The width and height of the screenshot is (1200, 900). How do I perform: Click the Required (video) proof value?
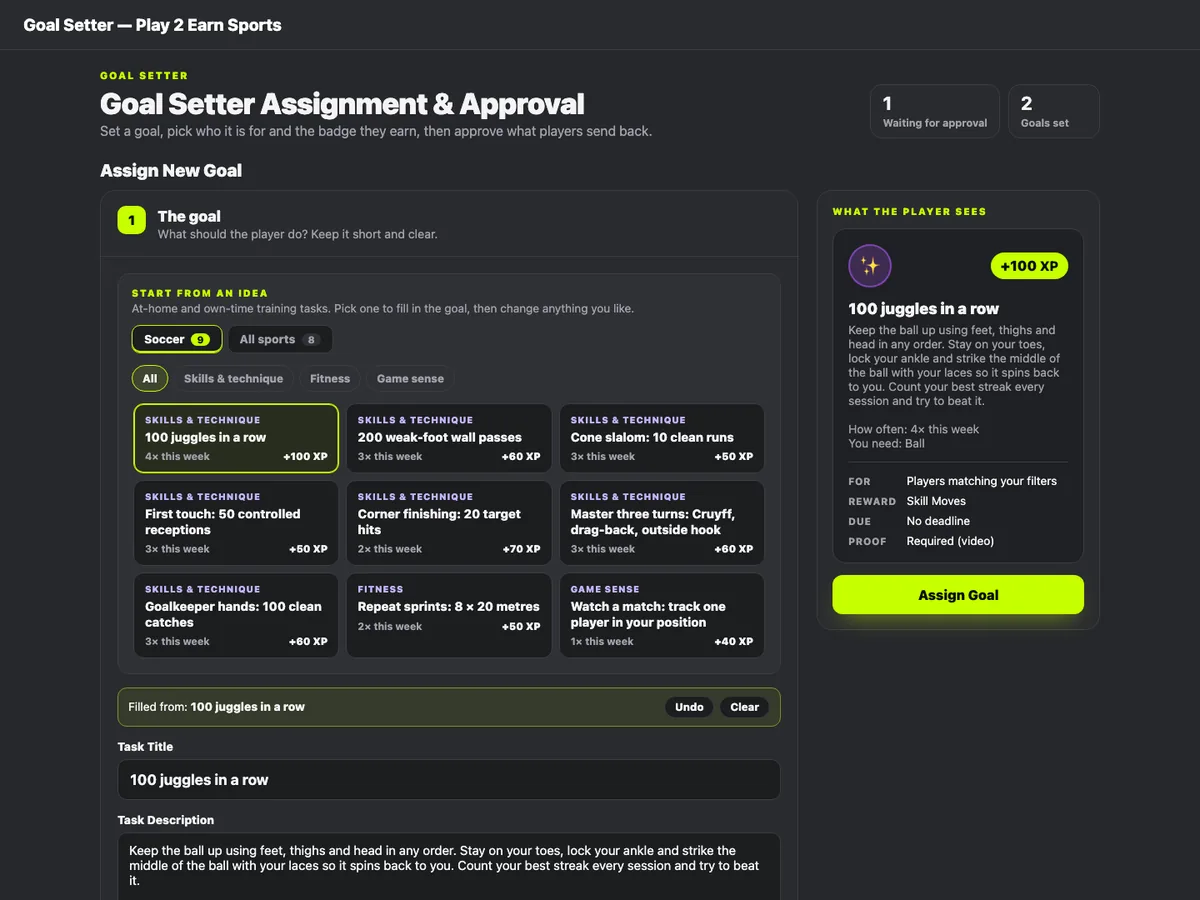coord(950,541)
